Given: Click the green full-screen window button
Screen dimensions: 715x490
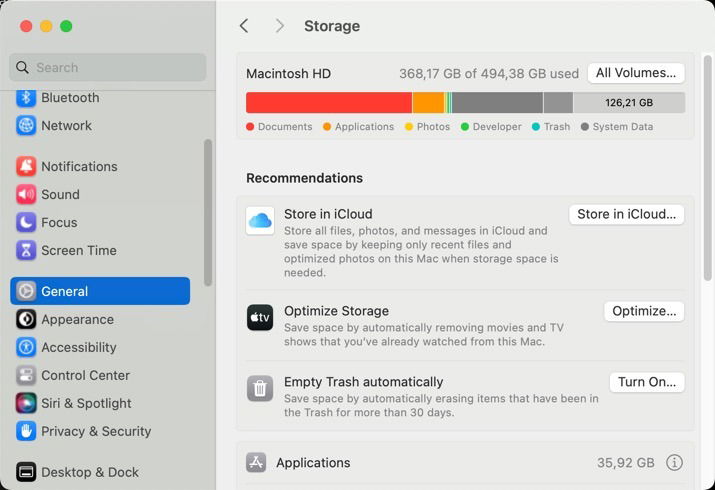Looking at the screenshot, I should tap(66, 26).
